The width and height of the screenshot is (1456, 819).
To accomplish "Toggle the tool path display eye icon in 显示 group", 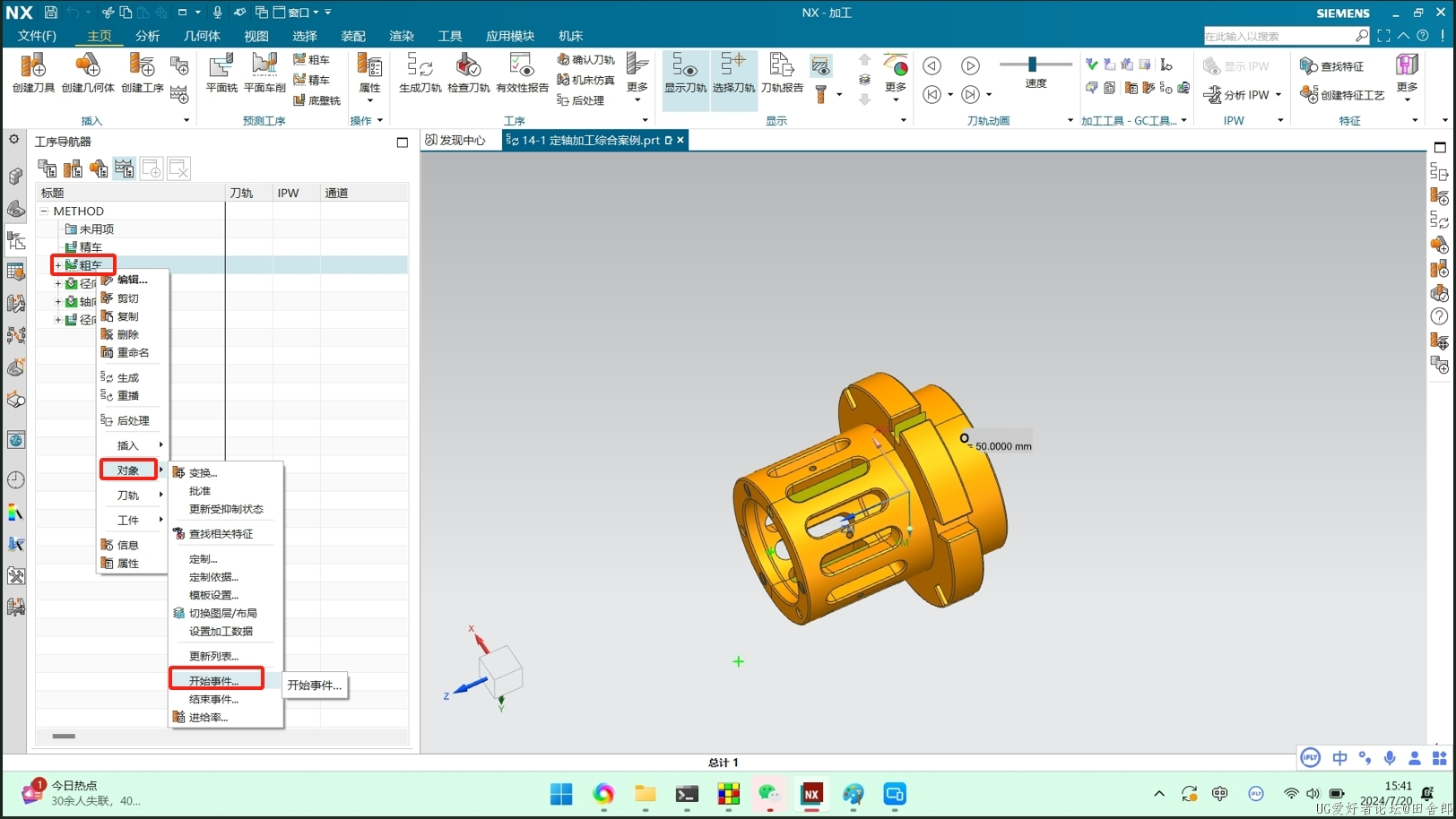I will (x=820, y=65).
